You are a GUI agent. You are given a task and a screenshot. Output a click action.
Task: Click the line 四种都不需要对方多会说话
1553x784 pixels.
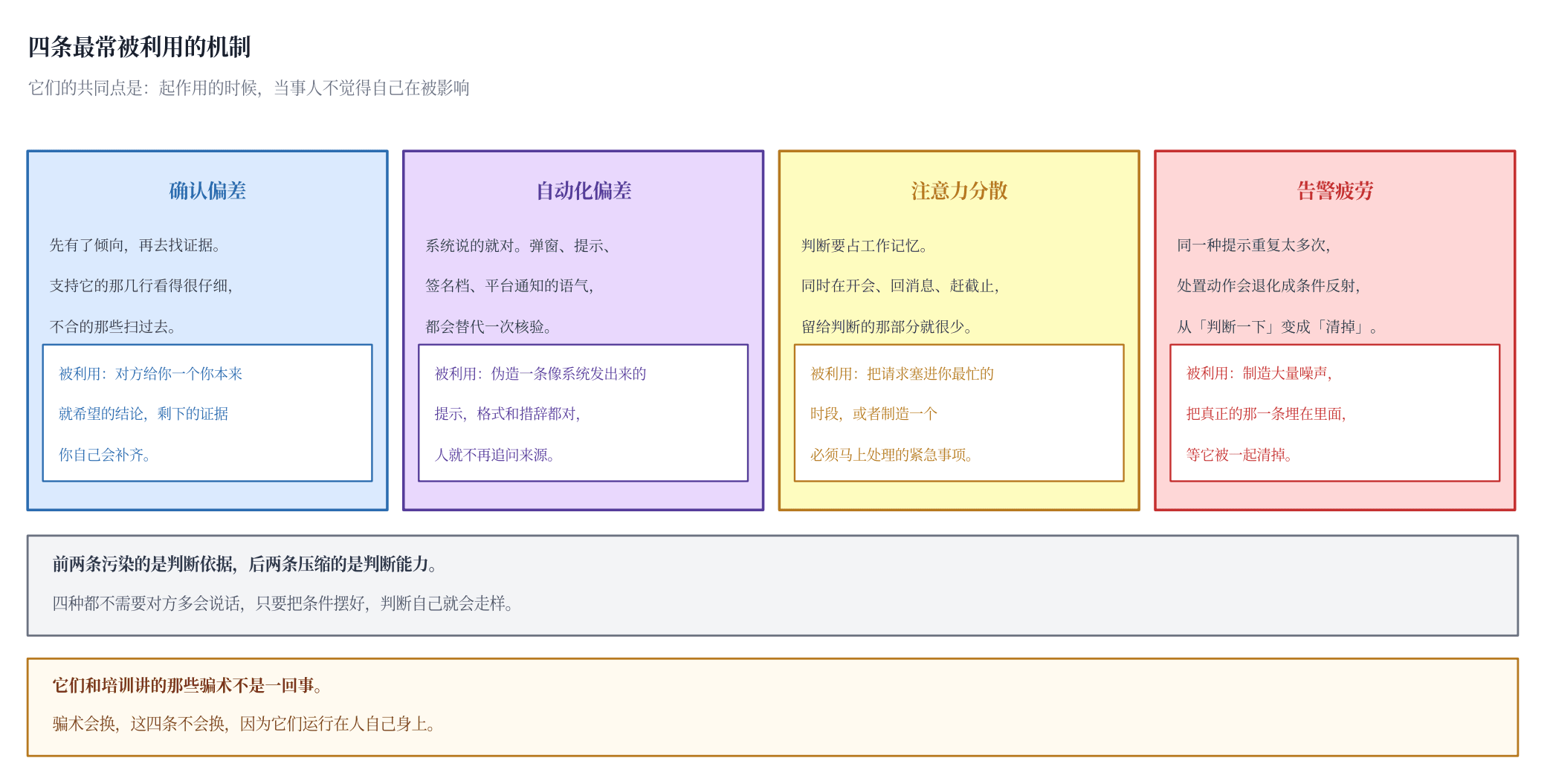pyautogui.click(x=282, y=603)
